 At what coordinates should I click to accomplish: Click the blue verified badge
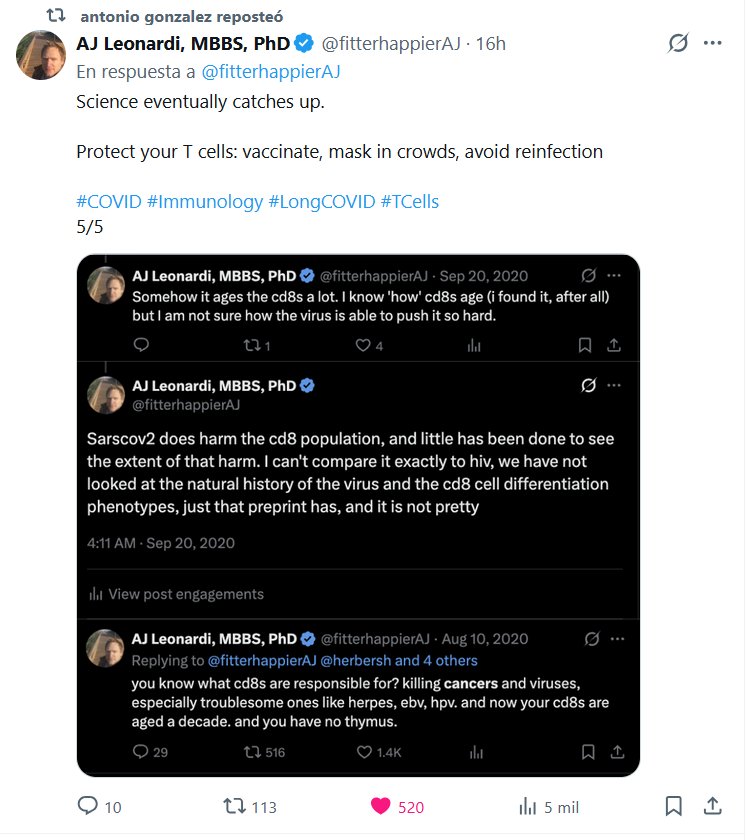[x=304, y=43]
